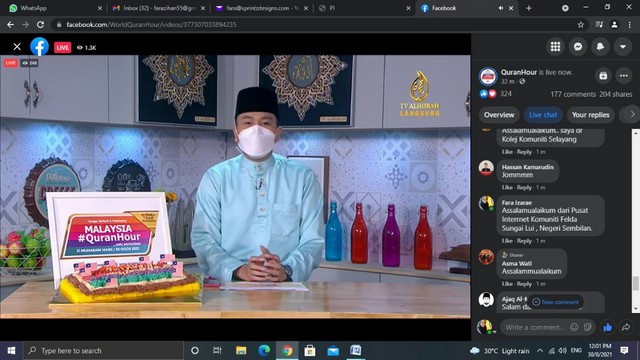Select the Live chat tab
Screen dimensions: 640x360
click(x=543, y=115)
